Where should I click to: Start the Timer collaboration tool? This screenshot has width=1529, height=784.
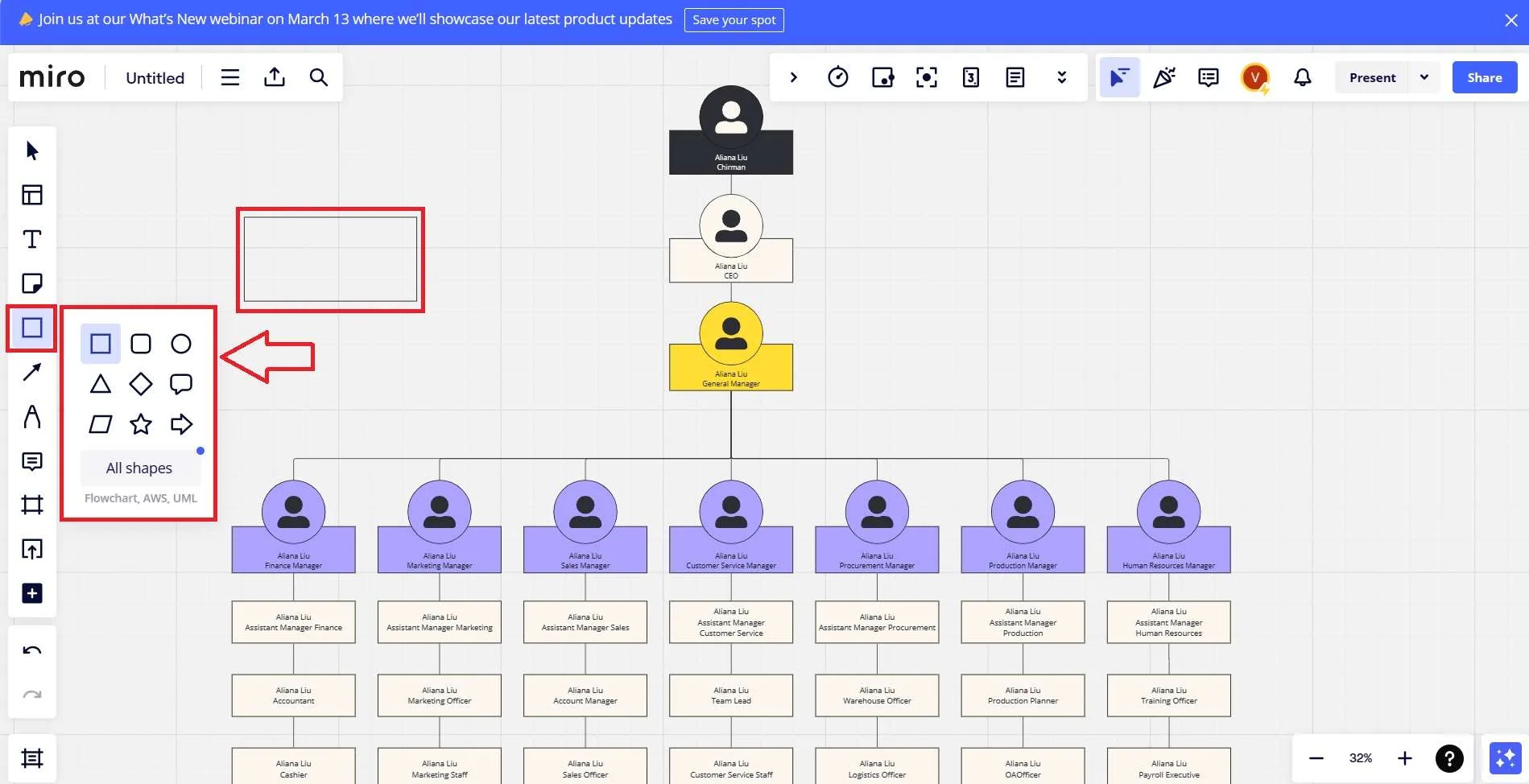pyautogui.click(x=838, y=77)
